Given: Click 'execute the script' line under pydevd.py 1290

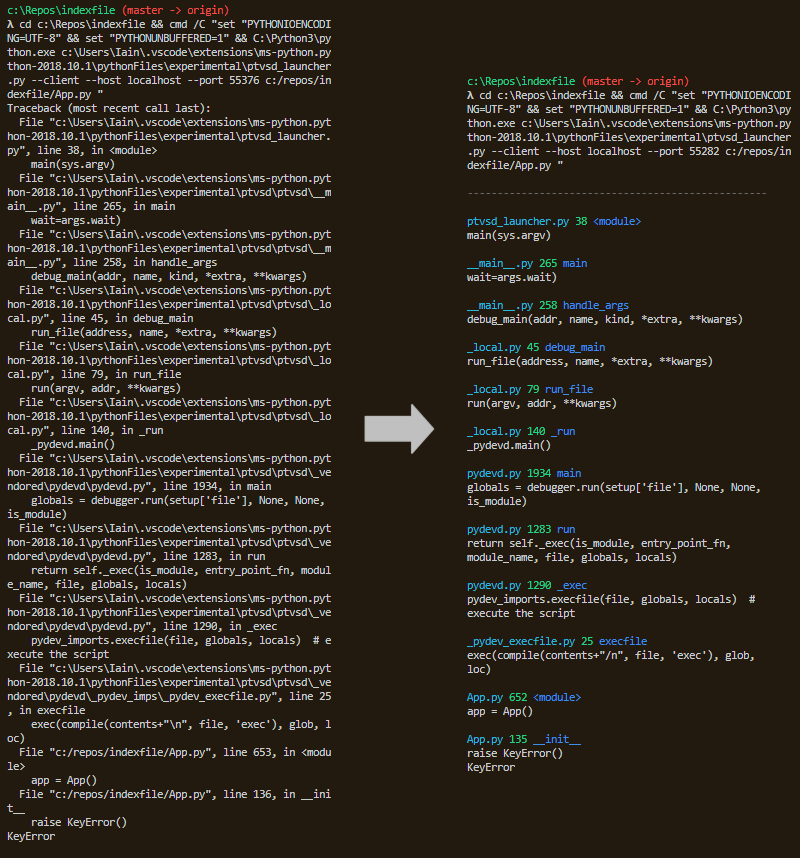Looking at the screenshot, I should point(521,613).
